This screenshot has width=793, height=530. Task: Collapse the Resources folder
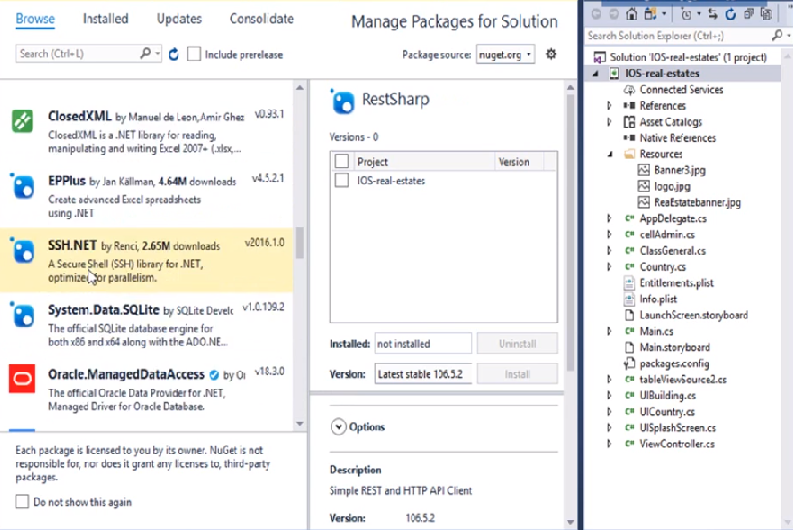[610, 154]
